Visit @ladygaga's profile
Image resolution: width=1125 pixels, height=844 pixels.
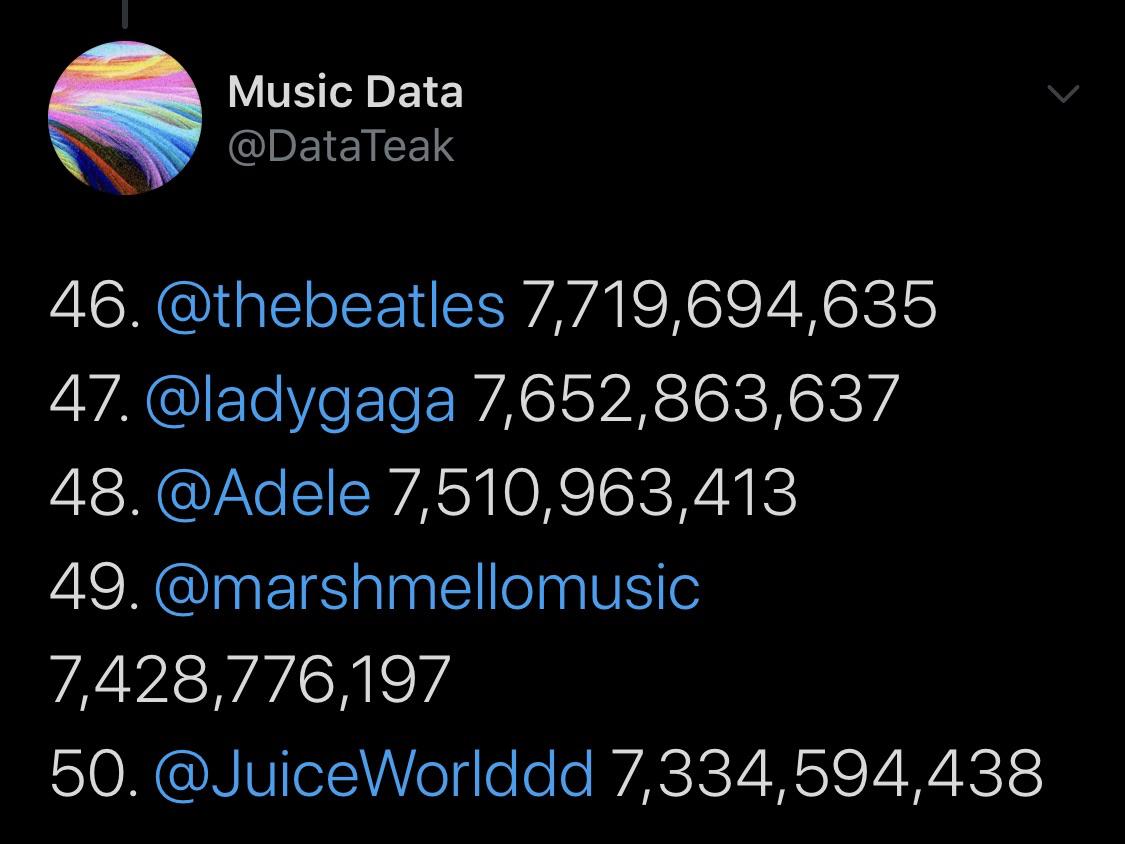(305, 398)
